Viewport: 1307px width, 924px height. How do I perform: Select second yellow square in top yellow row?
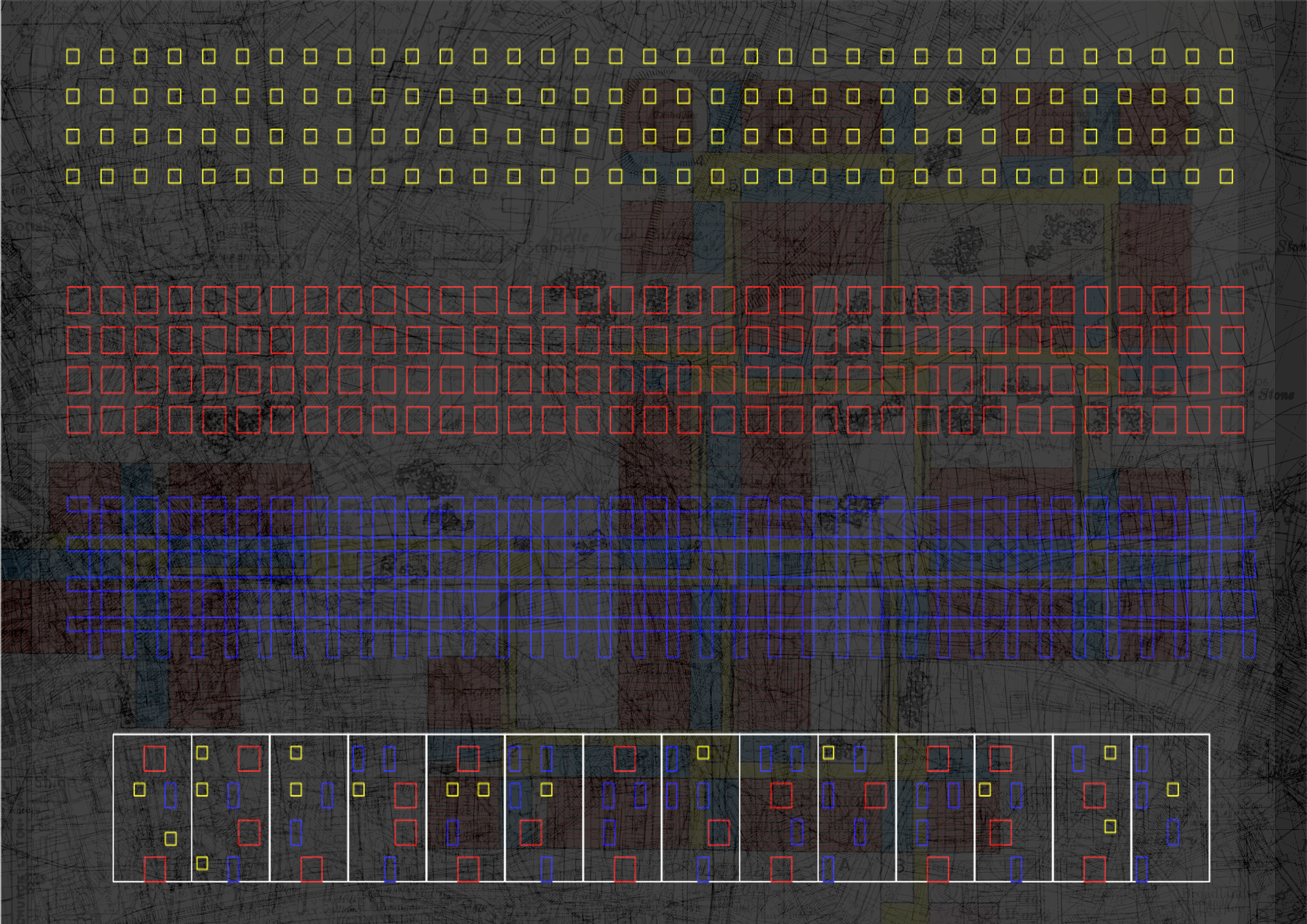[x=107, y=56]
